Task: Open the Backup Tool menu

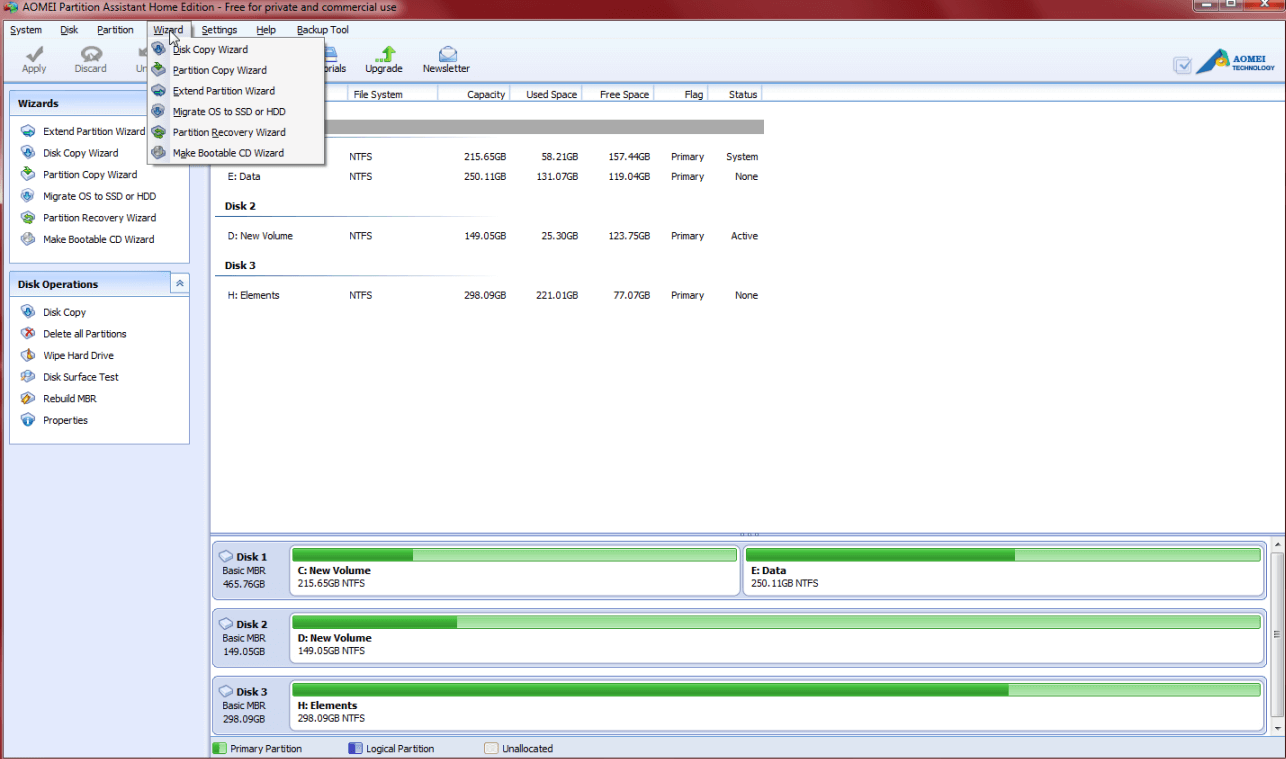Action: [323, 30]
